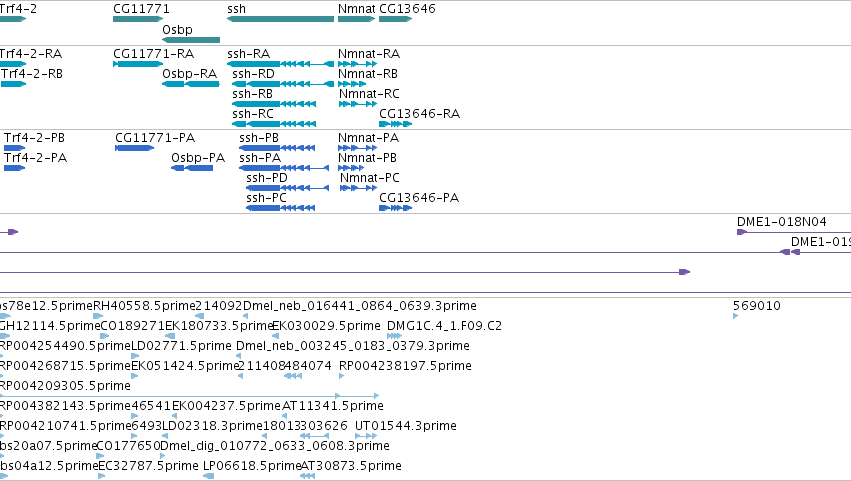Select the Osbp-RA transcript label

tap(189, 74)
